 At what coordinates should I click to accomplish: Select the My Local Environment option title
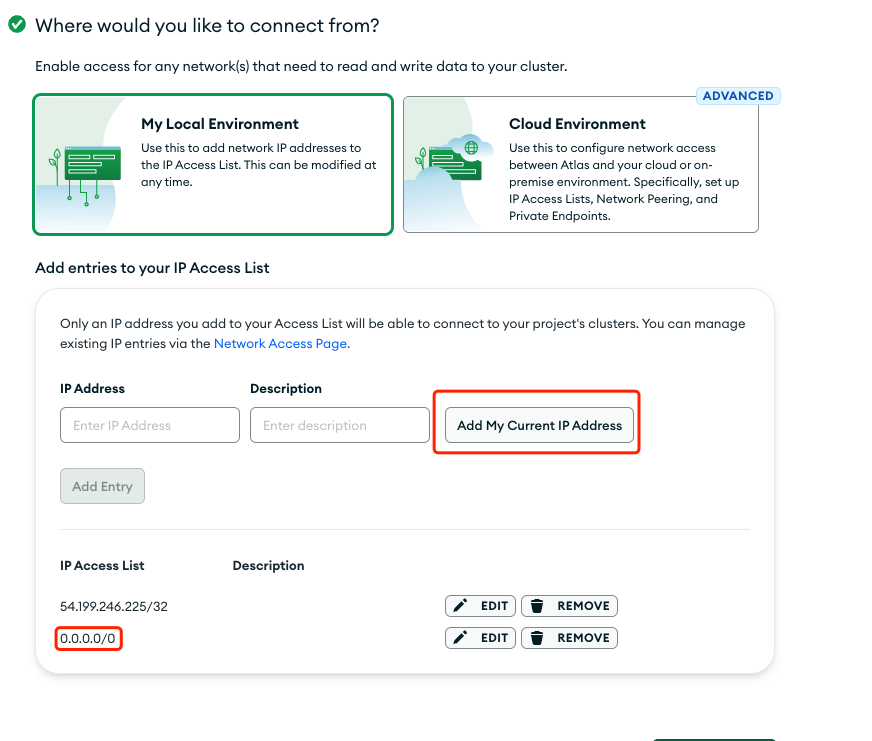(x=220, y=124)
